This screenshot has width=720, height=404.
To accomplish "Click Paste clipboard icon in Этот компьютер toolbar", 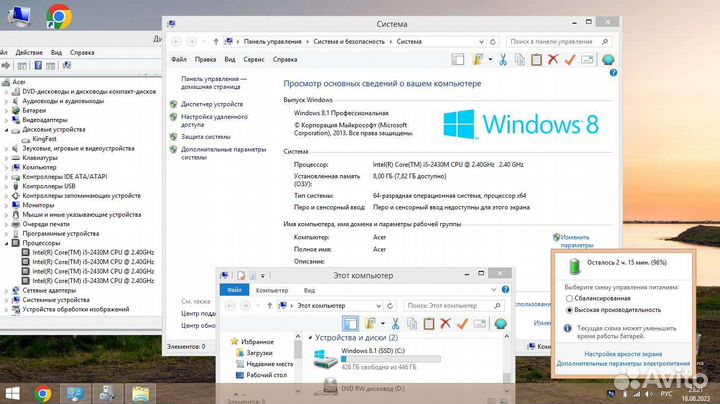I will point(429,324).
